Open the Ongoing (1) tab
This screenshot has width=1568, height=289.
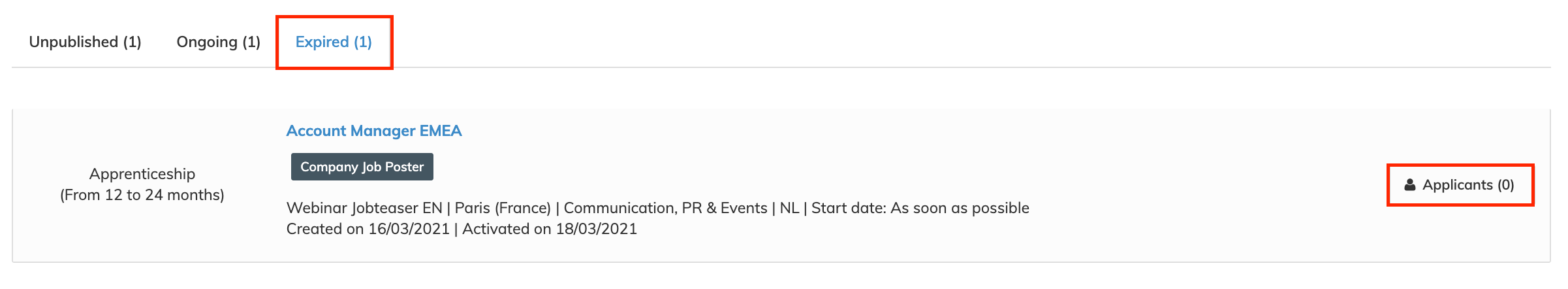tap(218, 42)
